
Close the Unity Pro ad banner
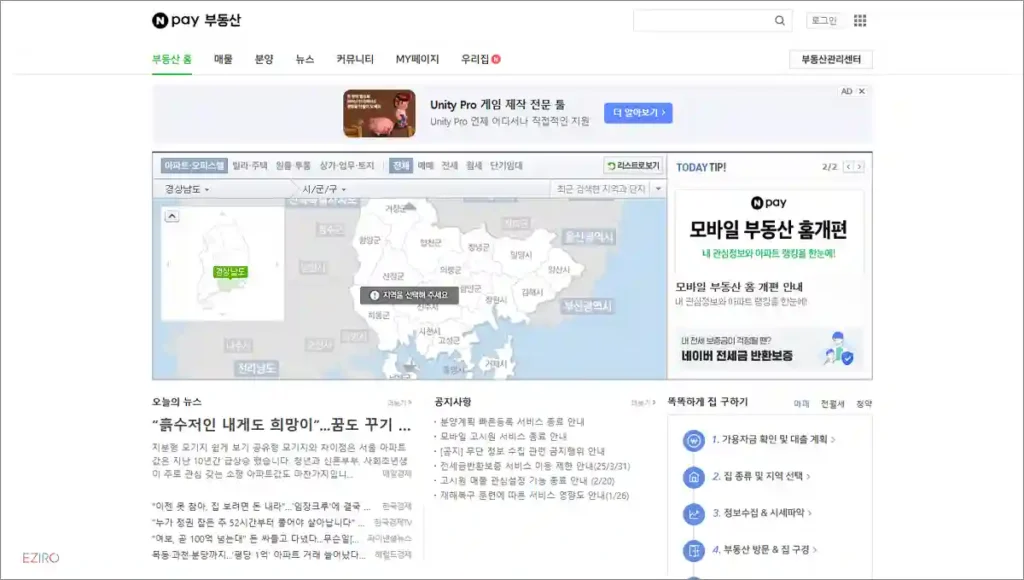(x=861, y=91)
